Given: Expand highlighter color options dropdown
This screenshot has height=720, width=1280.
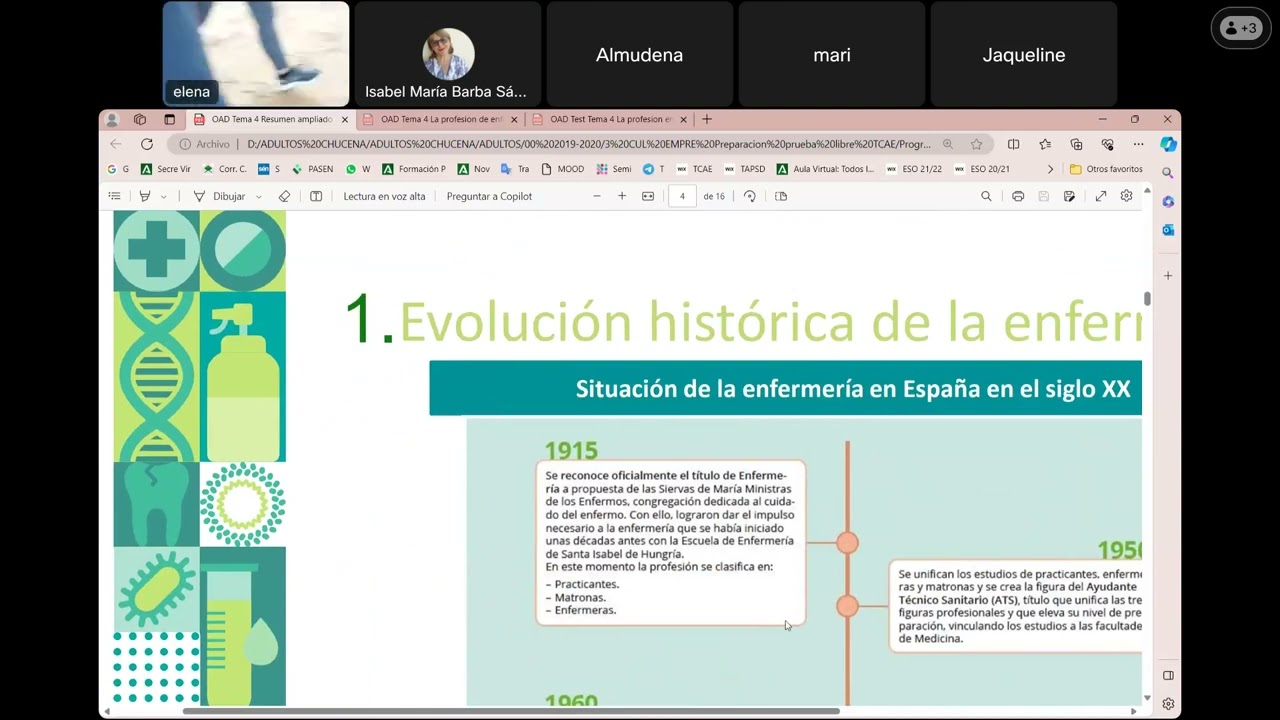Looking at the screenshot, I should [163, 196].
